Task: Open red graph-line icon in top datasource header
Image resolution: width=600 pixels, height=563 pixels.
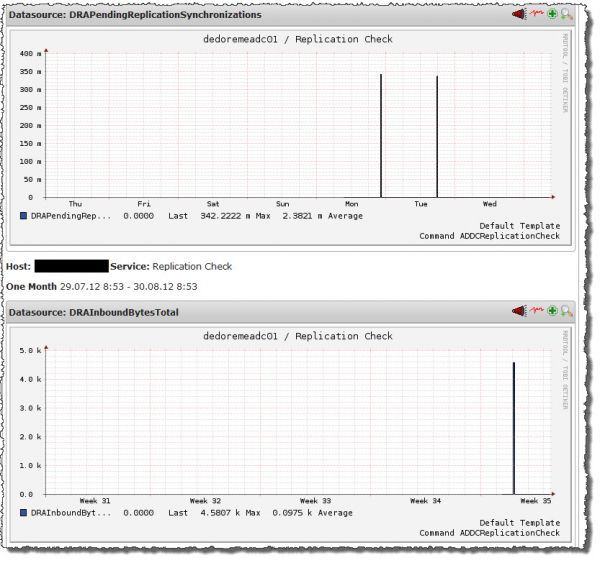Action: (x=536, y=15)
